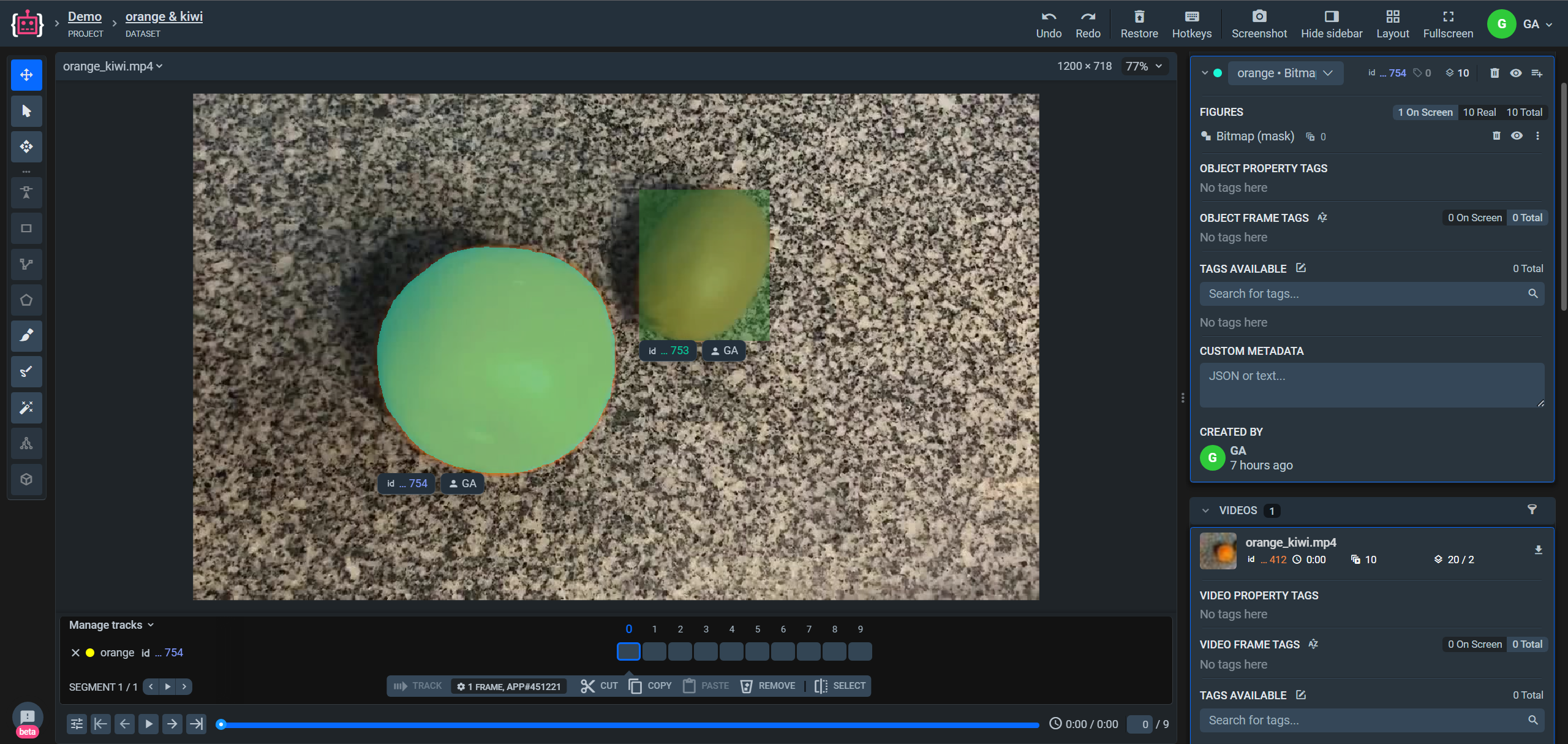Toggle visibility of orange object

1515,73
